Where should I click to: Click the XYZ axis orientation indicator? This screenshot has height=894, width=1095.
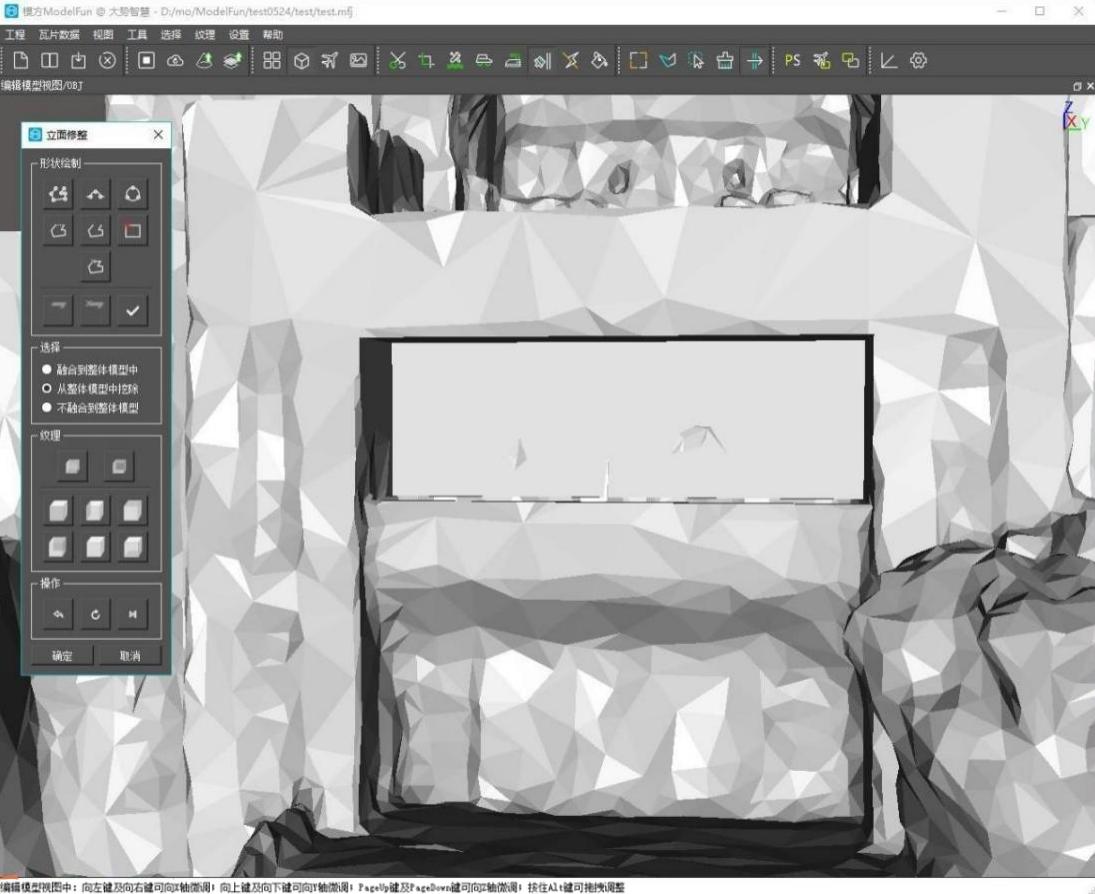tap(1075, 117)
